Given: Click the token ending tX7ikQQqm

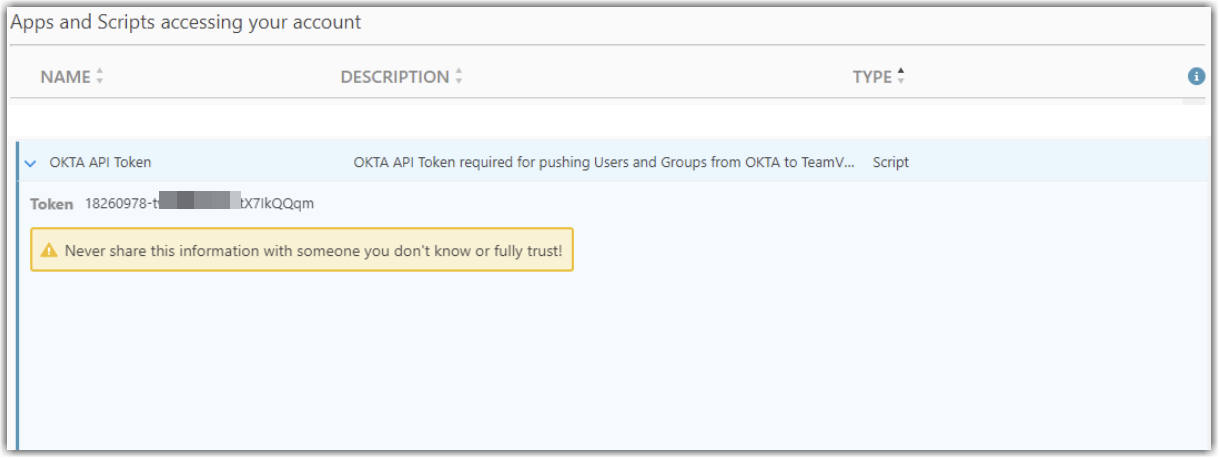Looking at the screenshot, I should tap(277, 204).
